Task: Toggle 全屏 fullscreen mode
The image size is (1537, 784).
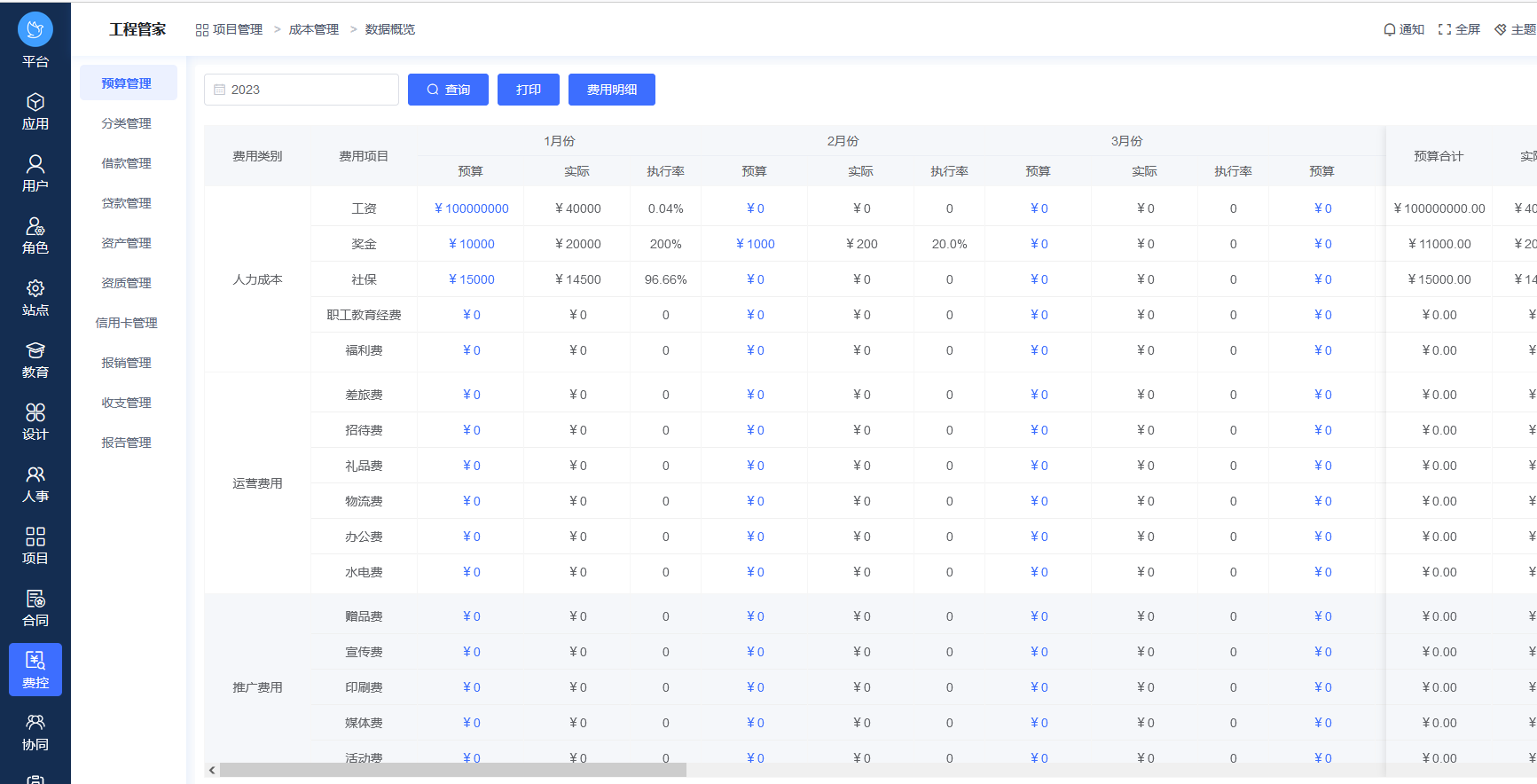Action: [1459, 29]
